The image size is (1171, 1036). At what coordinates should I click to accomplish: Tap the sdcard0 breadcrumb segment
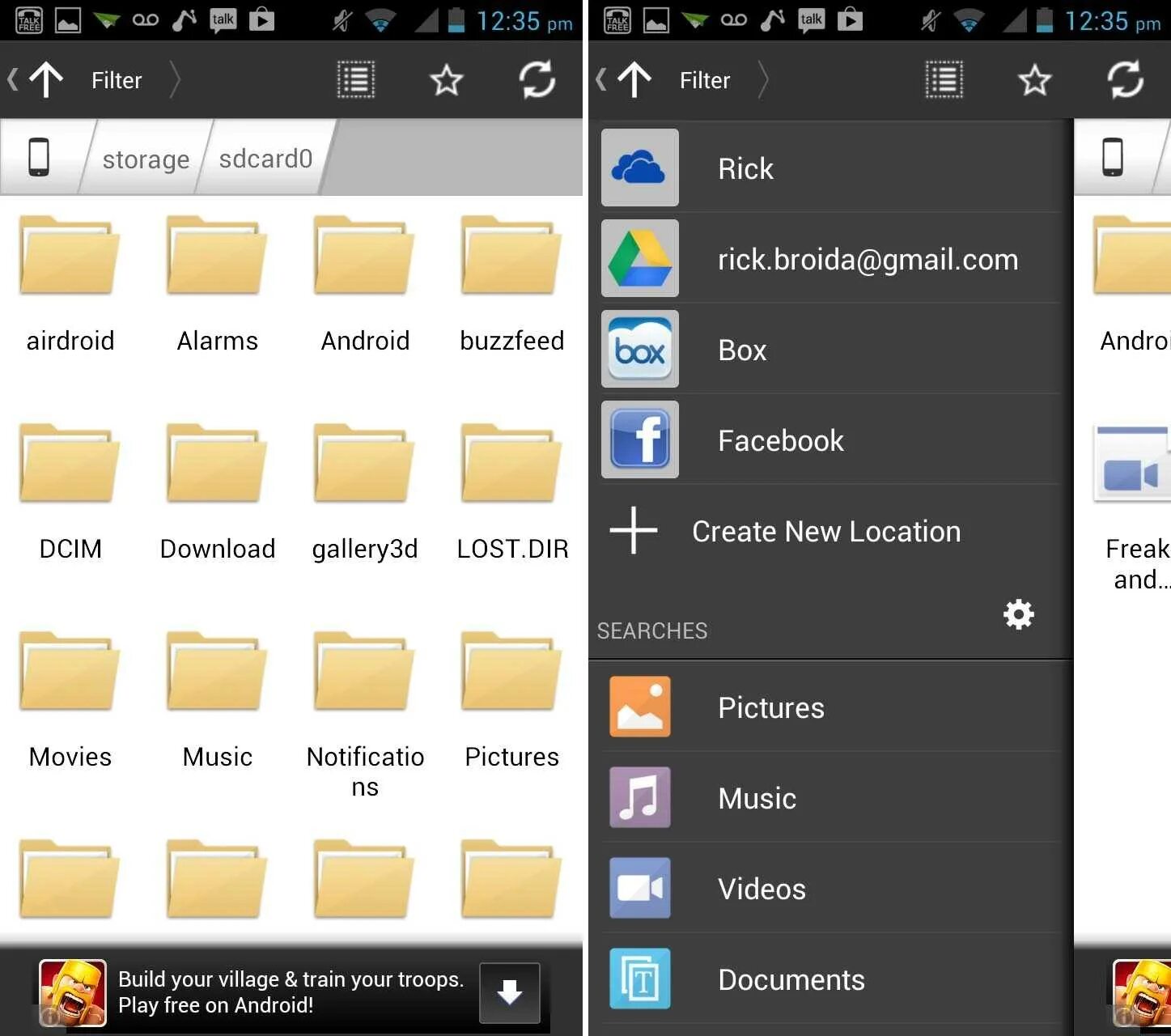[265, 158]
